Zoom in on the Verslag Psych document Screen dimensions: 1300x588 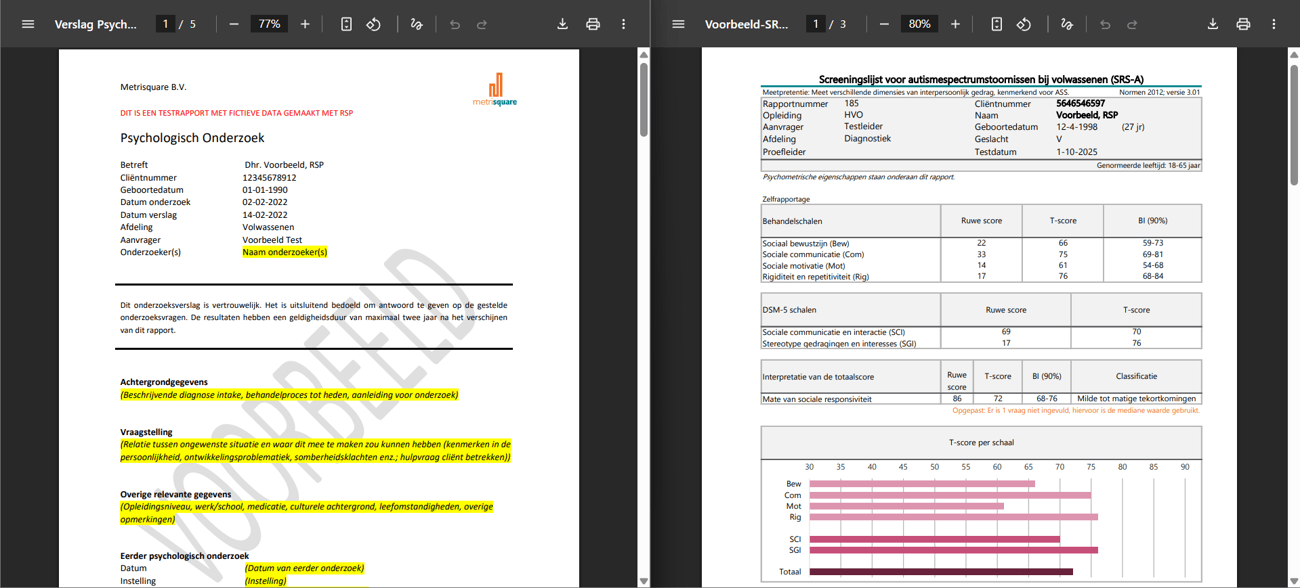pyautogui.click(x=305, y=24)
